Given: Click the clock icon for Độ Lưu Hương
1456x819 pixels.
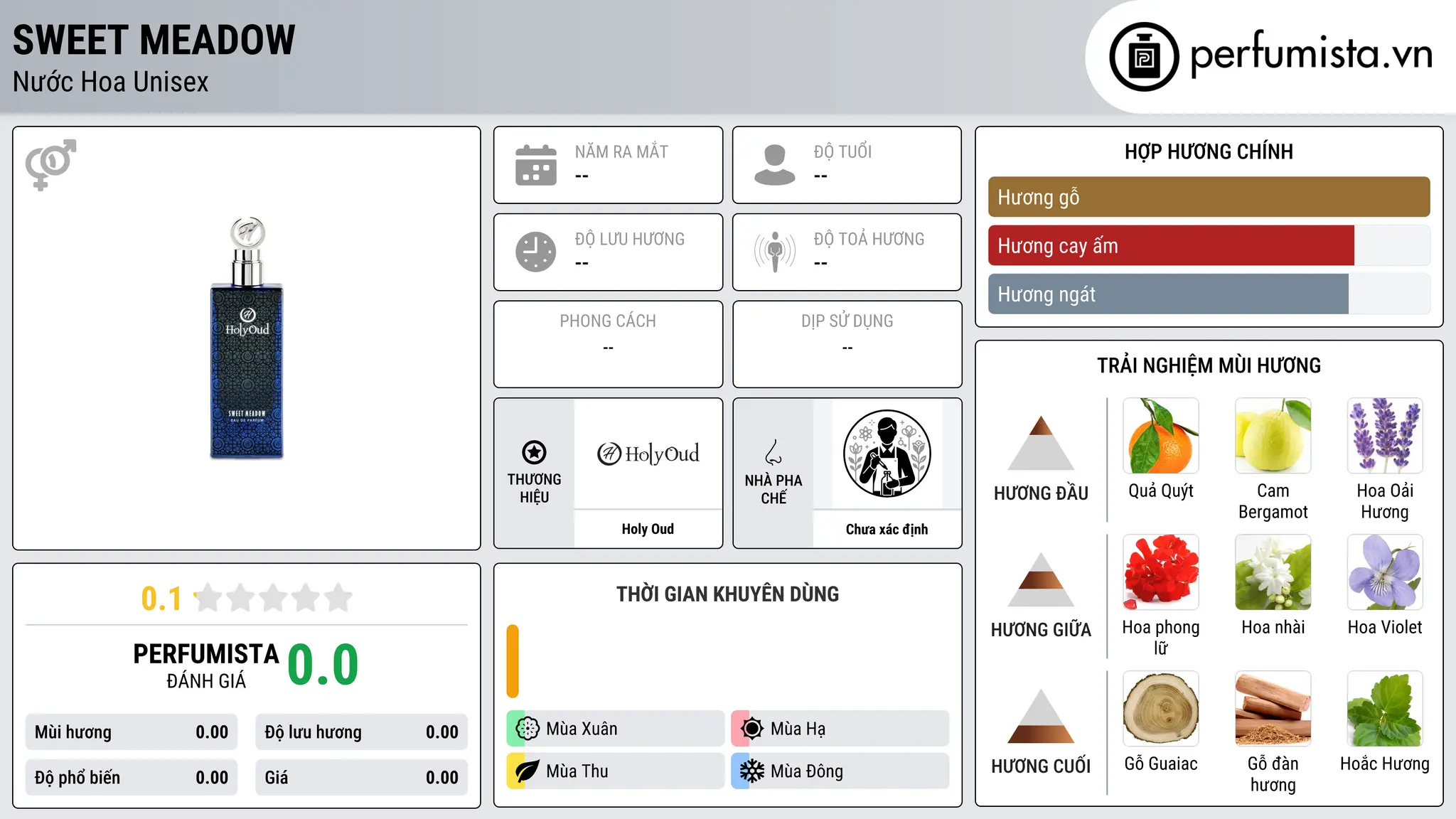Looking at the screenshot, I should [x=536, y=252].
